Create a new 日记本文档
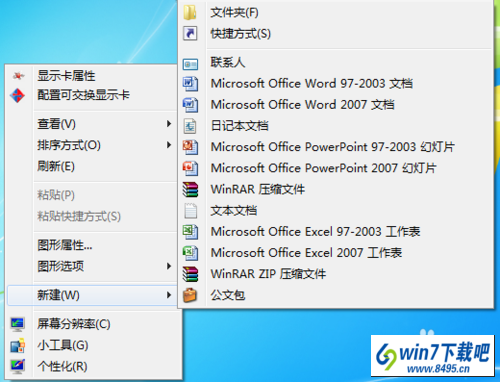 tap(239, 126)
